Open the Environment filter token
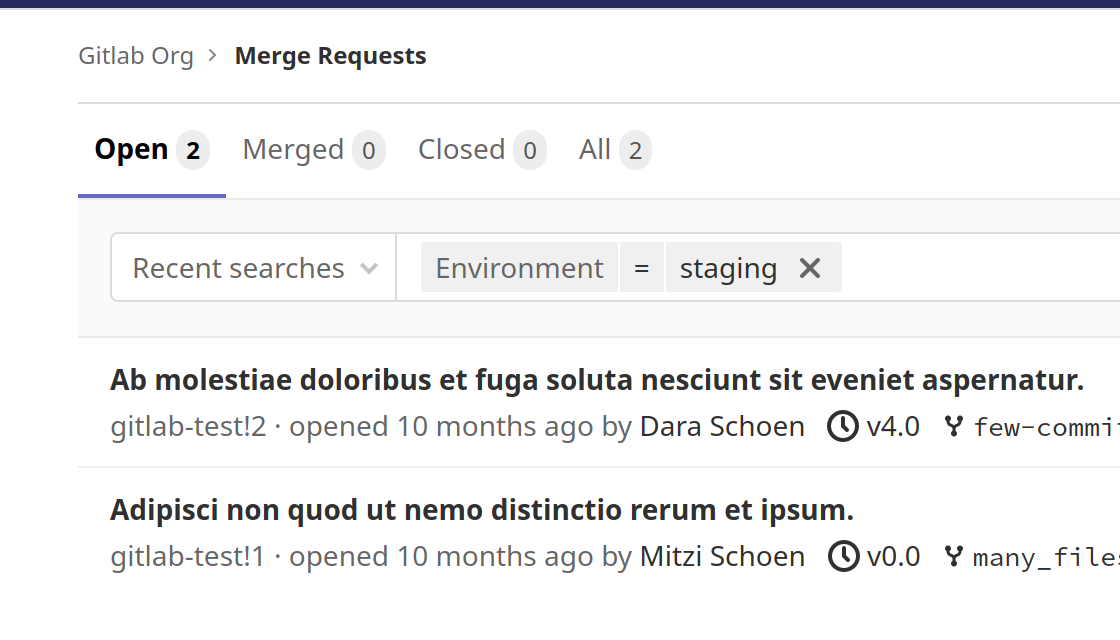This screenshot has height=640, width=1120. [x=519, y=267]
